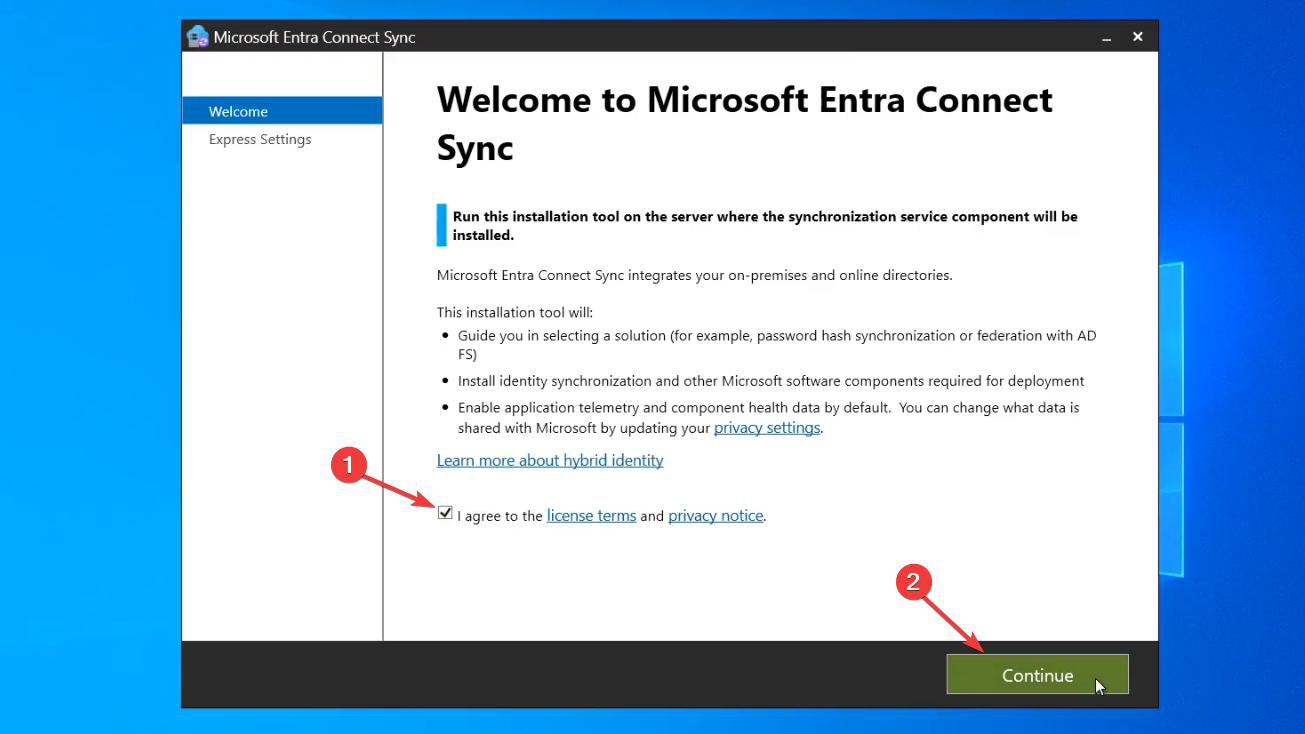This screenshot has width=1305, height=734.
Task: Close the Entra Connect Sync window
Action: coord(1137,37)
